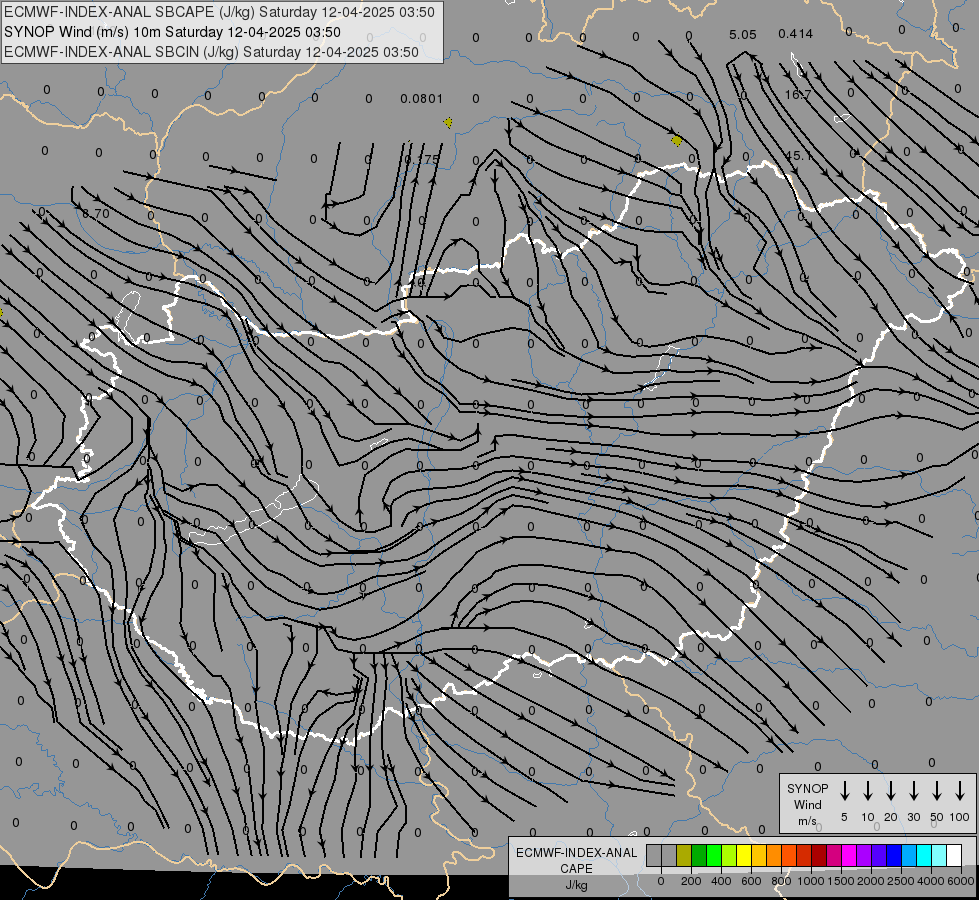
Task: Click the yellow marker left of the 45.1 value
Action: coord(677,141)
